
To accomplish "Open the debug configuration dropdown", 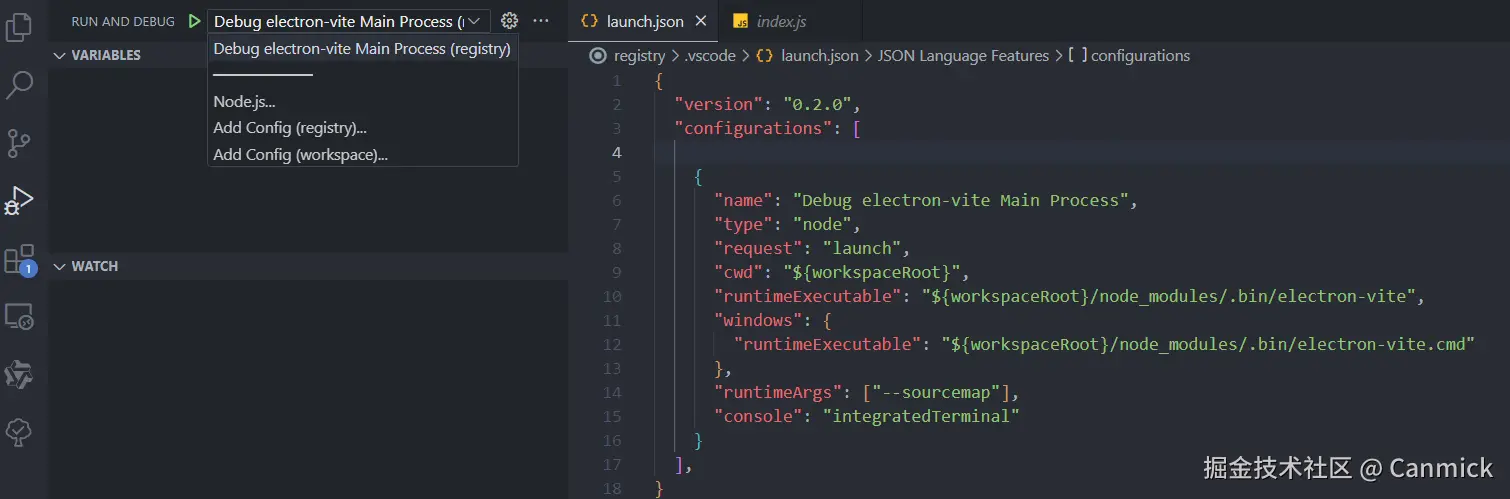I will (x=349, y=21).
